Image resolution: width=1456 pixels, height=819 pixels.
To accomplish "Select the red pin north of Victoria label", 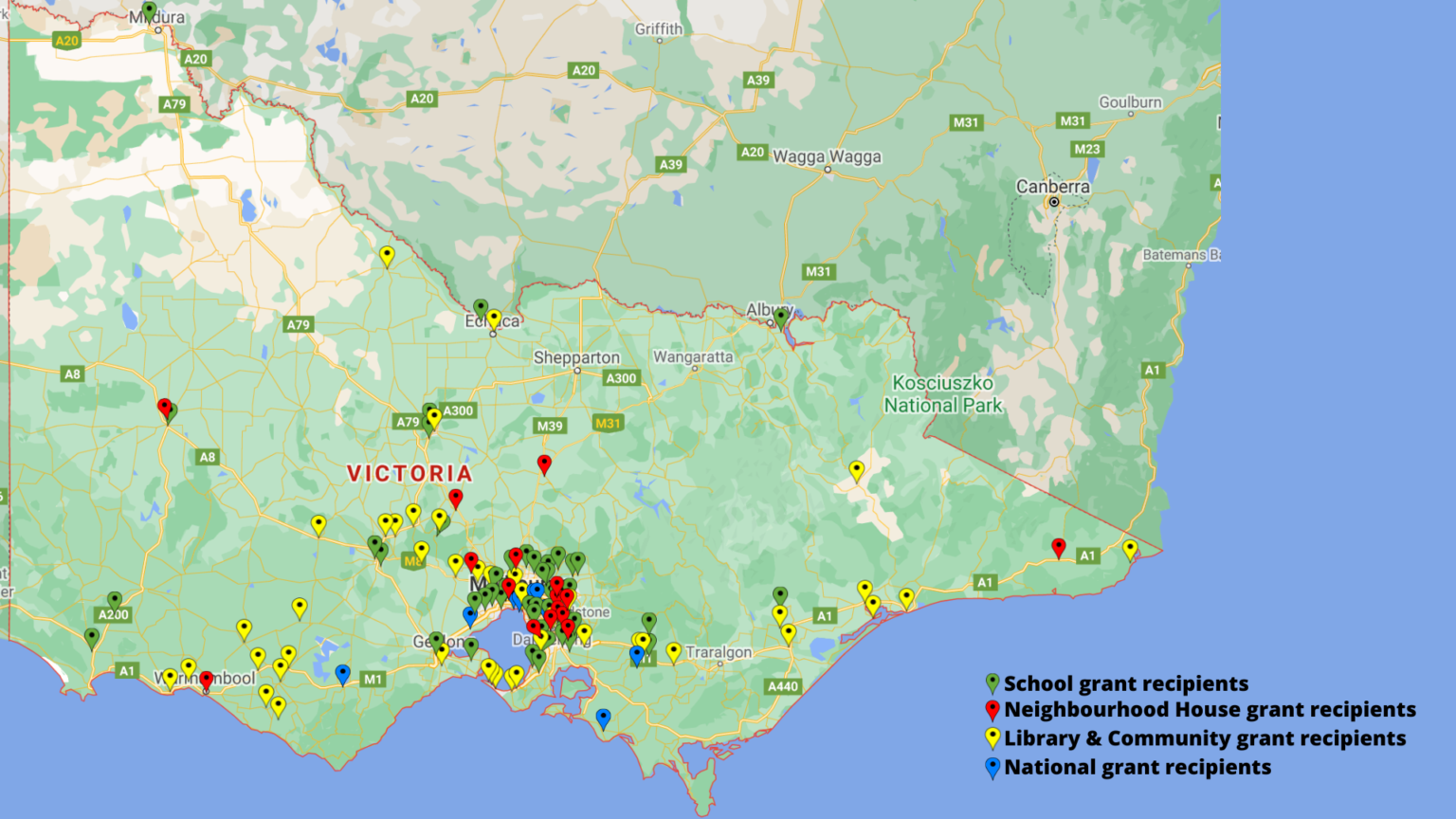I will (x=545, y=464).
